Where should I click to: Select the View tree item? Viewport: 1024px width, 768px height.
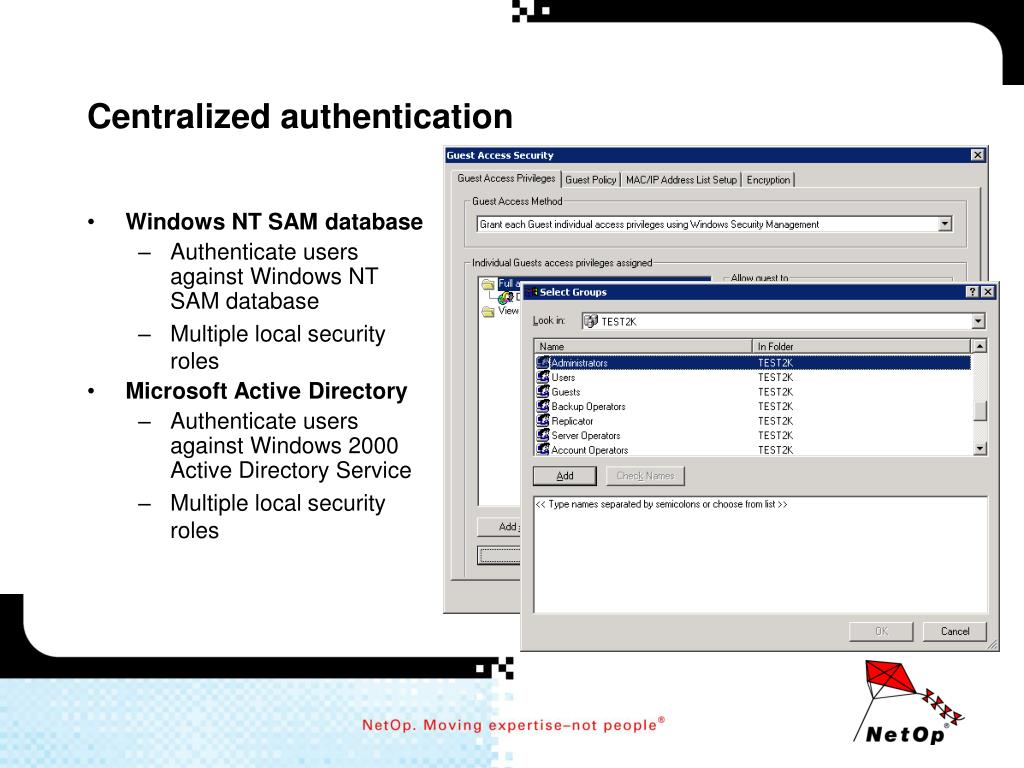click(x=508, y=311)
